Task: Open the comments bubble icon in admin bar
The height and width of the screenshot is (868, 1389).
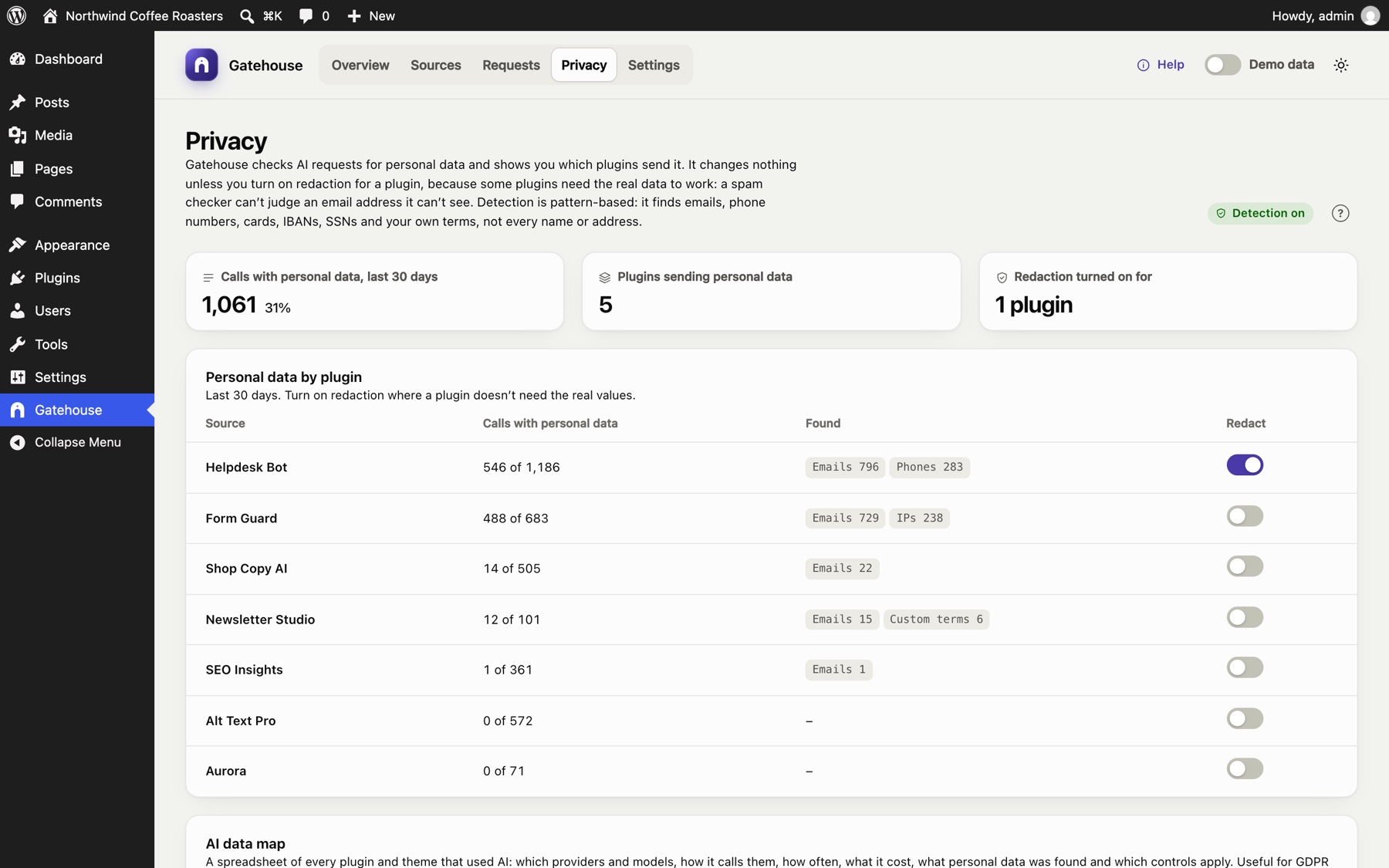Action: [x=306, y=15]
